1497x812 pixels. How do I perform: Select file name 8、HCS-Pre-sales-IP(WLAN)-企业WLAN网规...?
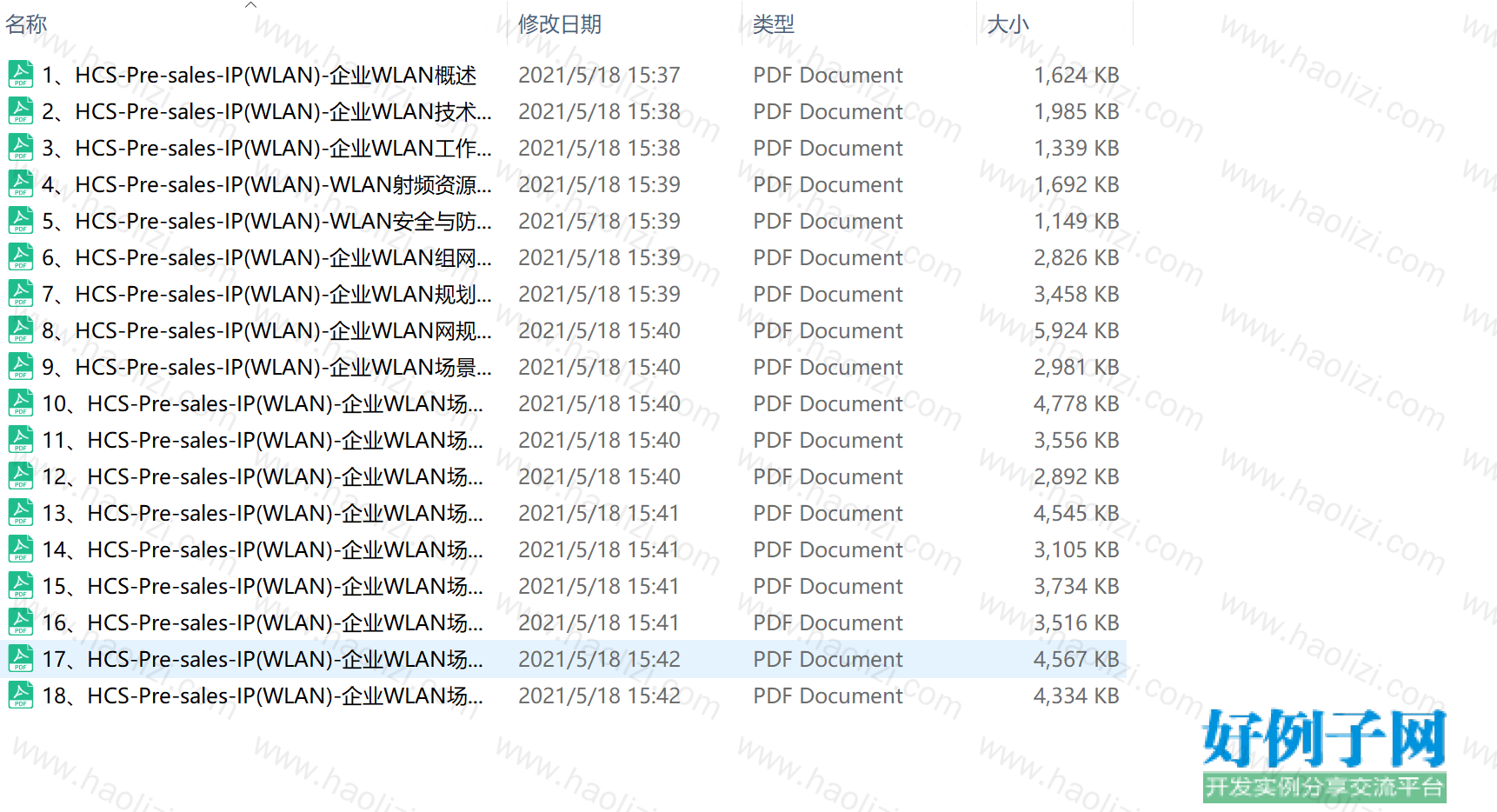[267, 331]
